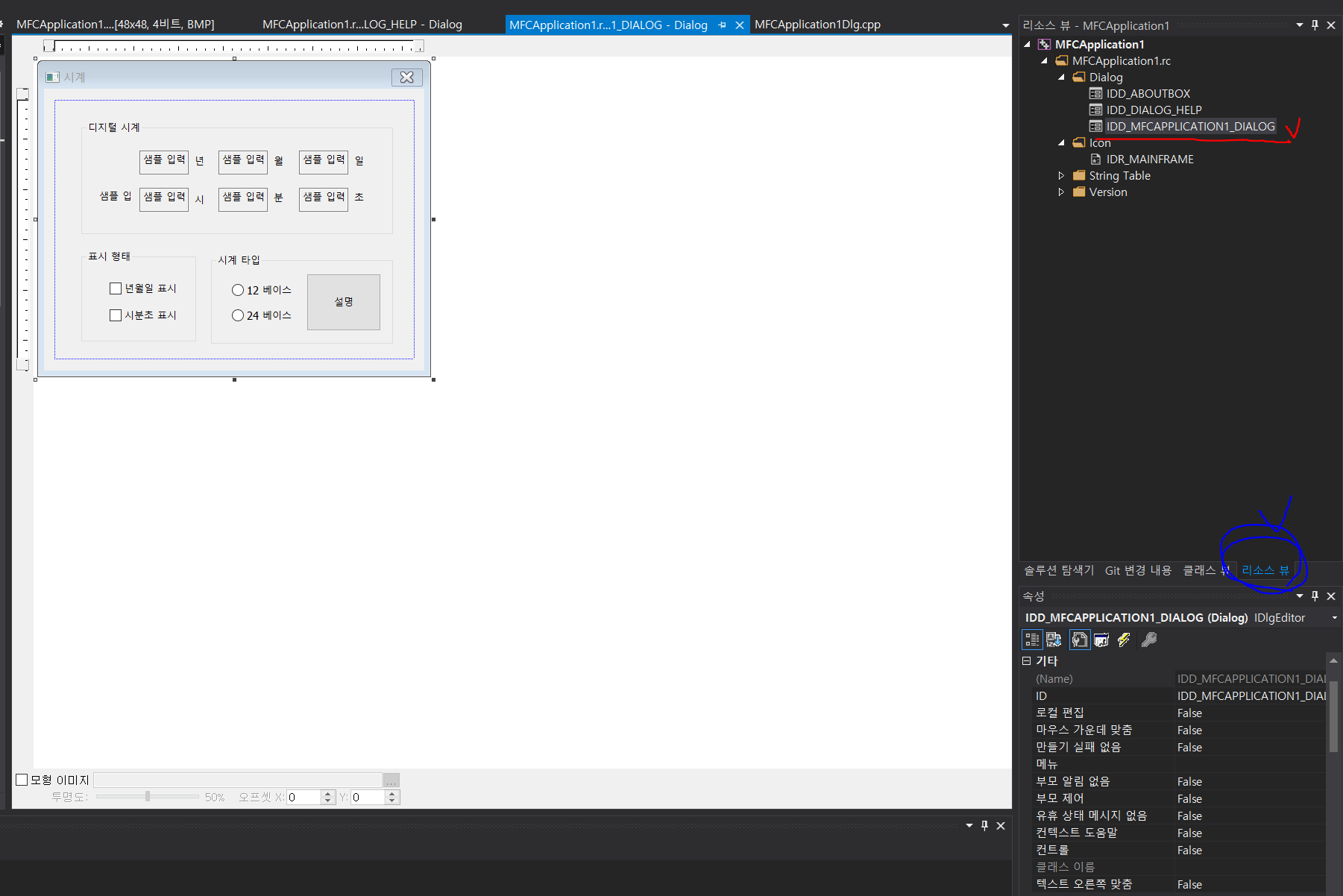The height and width of the screenshot is (896, 1343).
Task: Switch to the LOG_HELP - Dialog tab
Action: pyautogui.click(x=362, y=25)
